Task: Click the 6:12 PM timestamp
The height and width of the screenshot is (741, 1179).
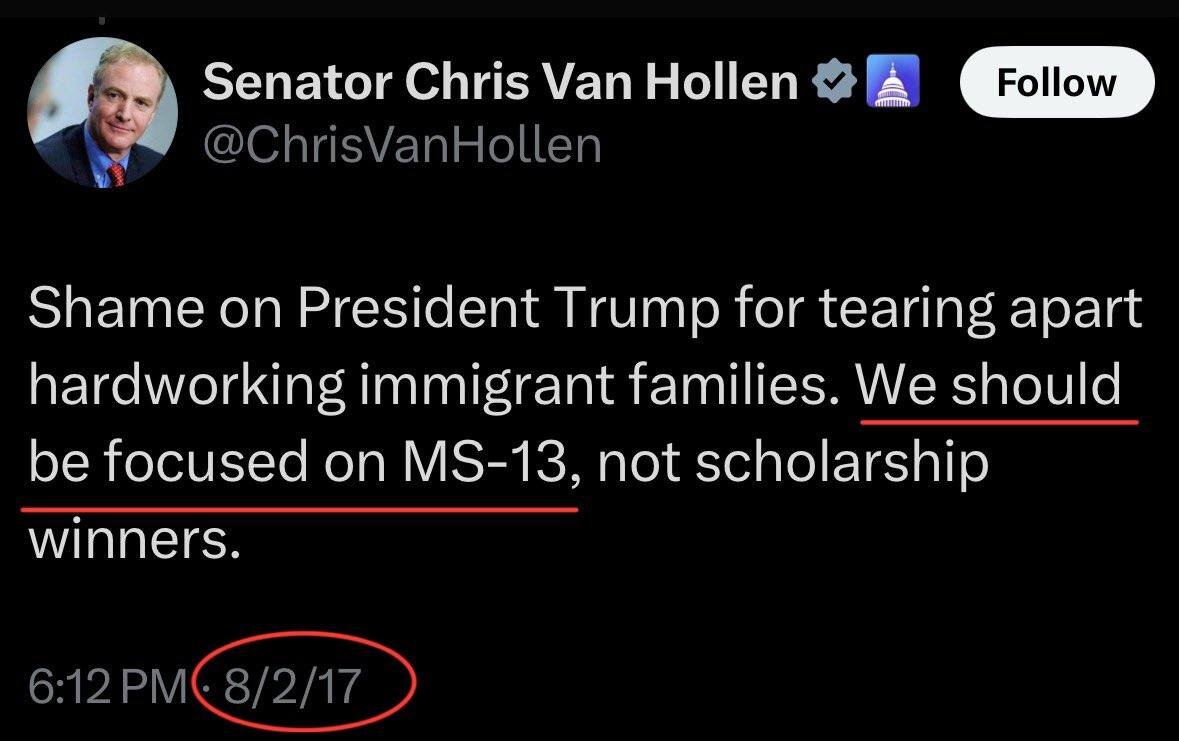Action: coord(108,686)
